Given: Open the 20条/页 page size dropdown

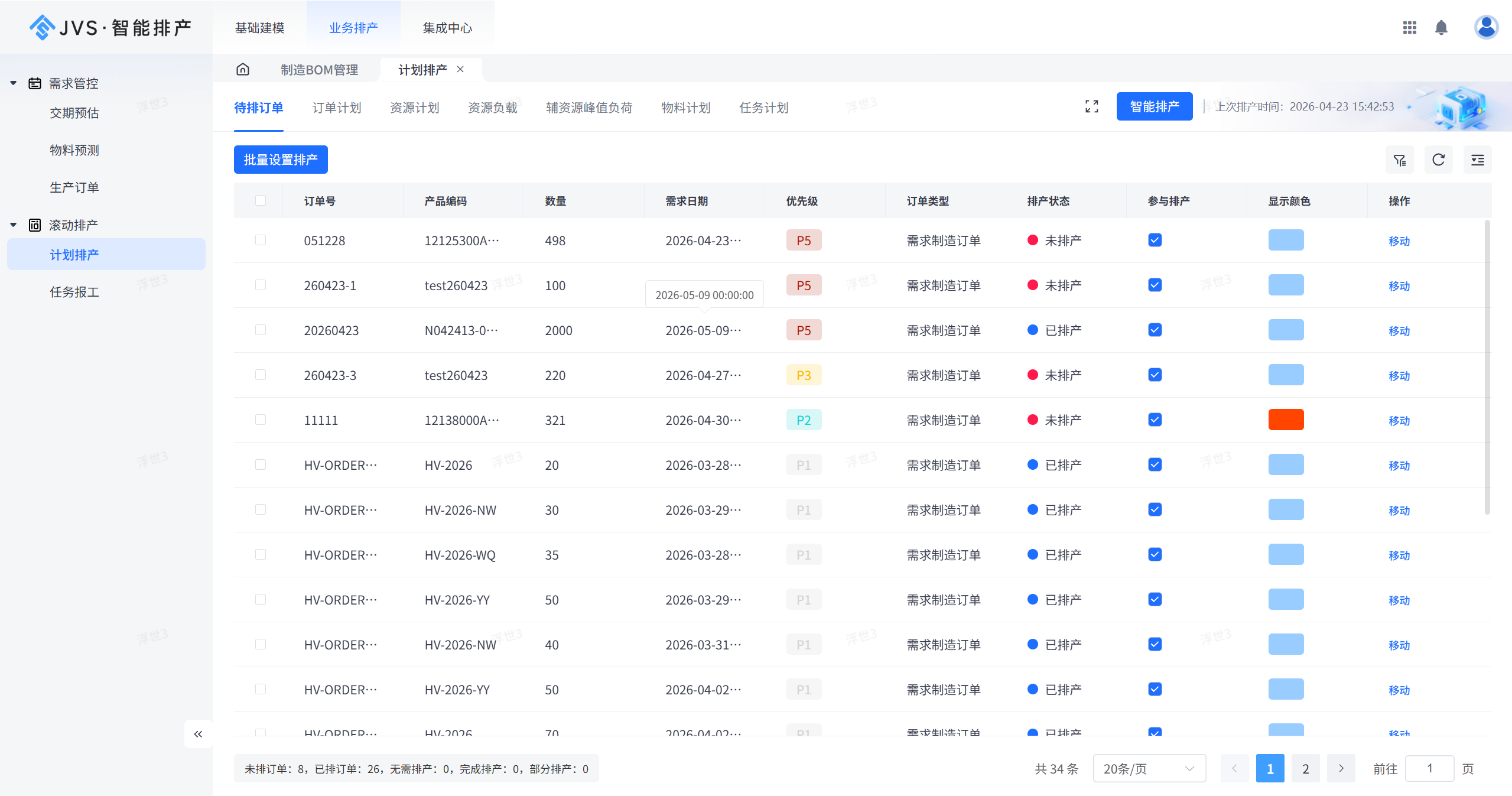Looking at the screenshot, I should tap(1149, 768).
